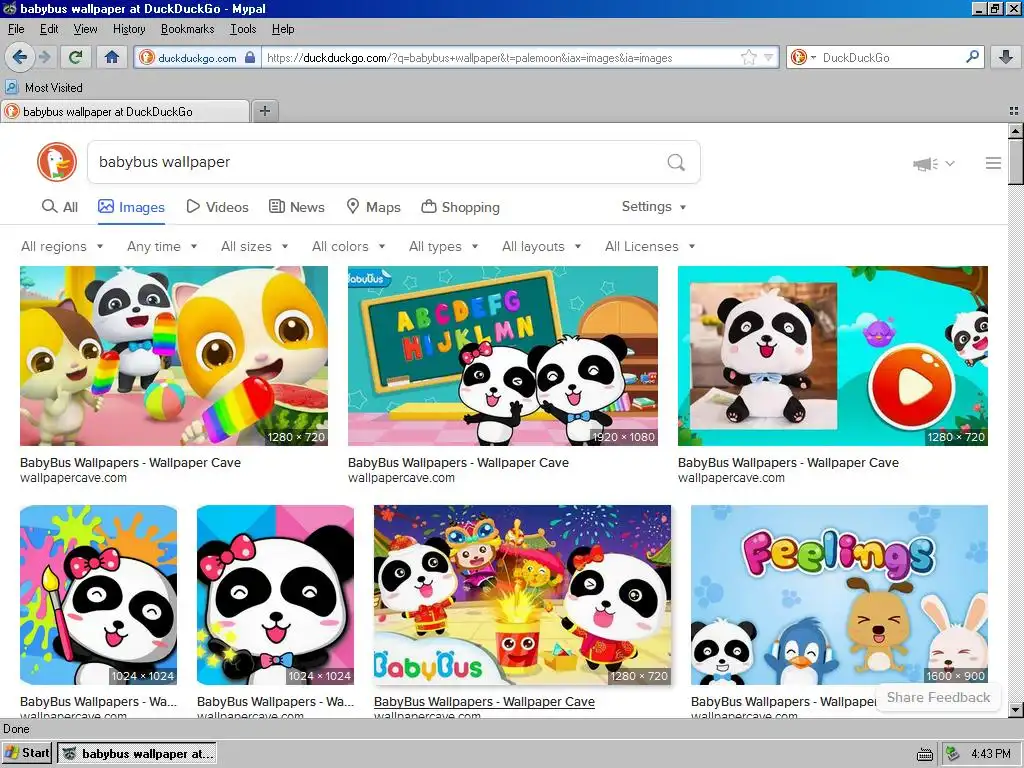Screen dimensions: 1024x768
Task: Select the babybus wallpaper taskbar button
Action: pyautogui.click(x=136, y=754)
